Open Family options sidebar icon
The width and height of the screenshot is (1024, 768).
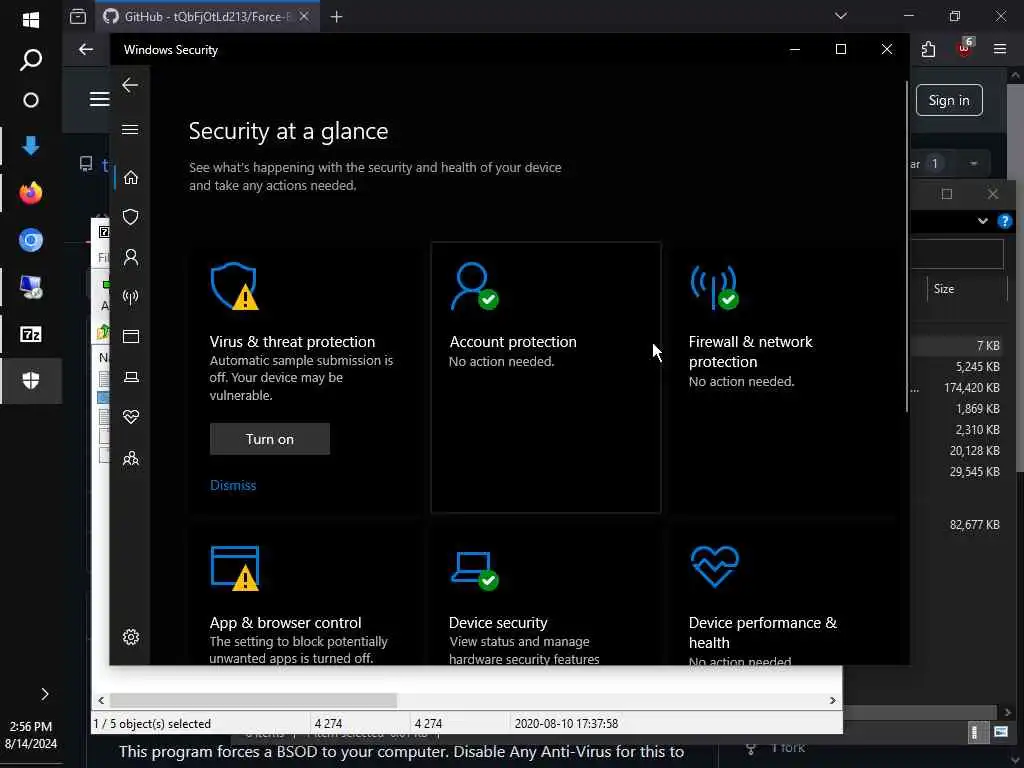point(131,458)
